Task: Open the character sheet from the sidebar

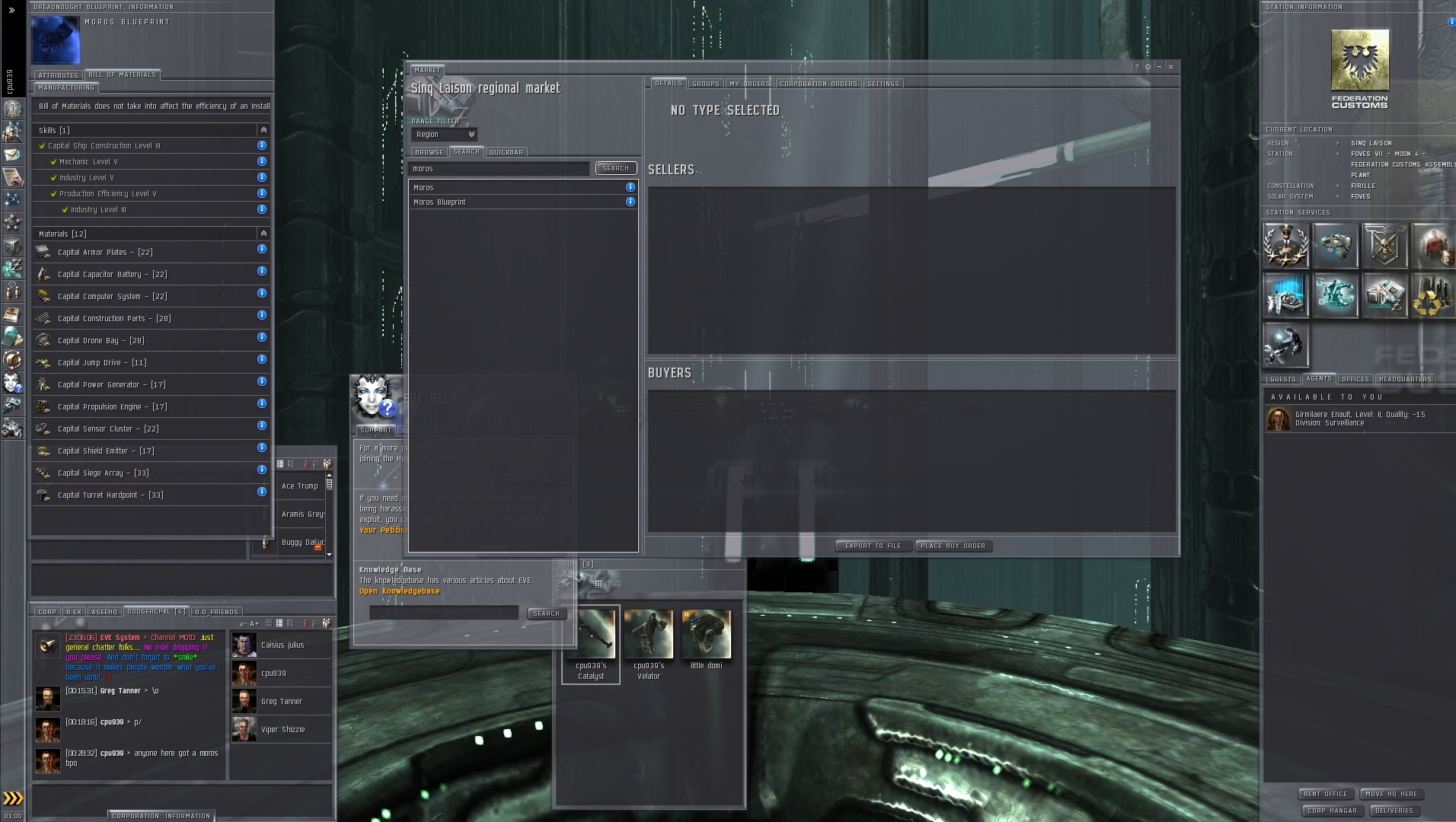Action: click(12, 108)
